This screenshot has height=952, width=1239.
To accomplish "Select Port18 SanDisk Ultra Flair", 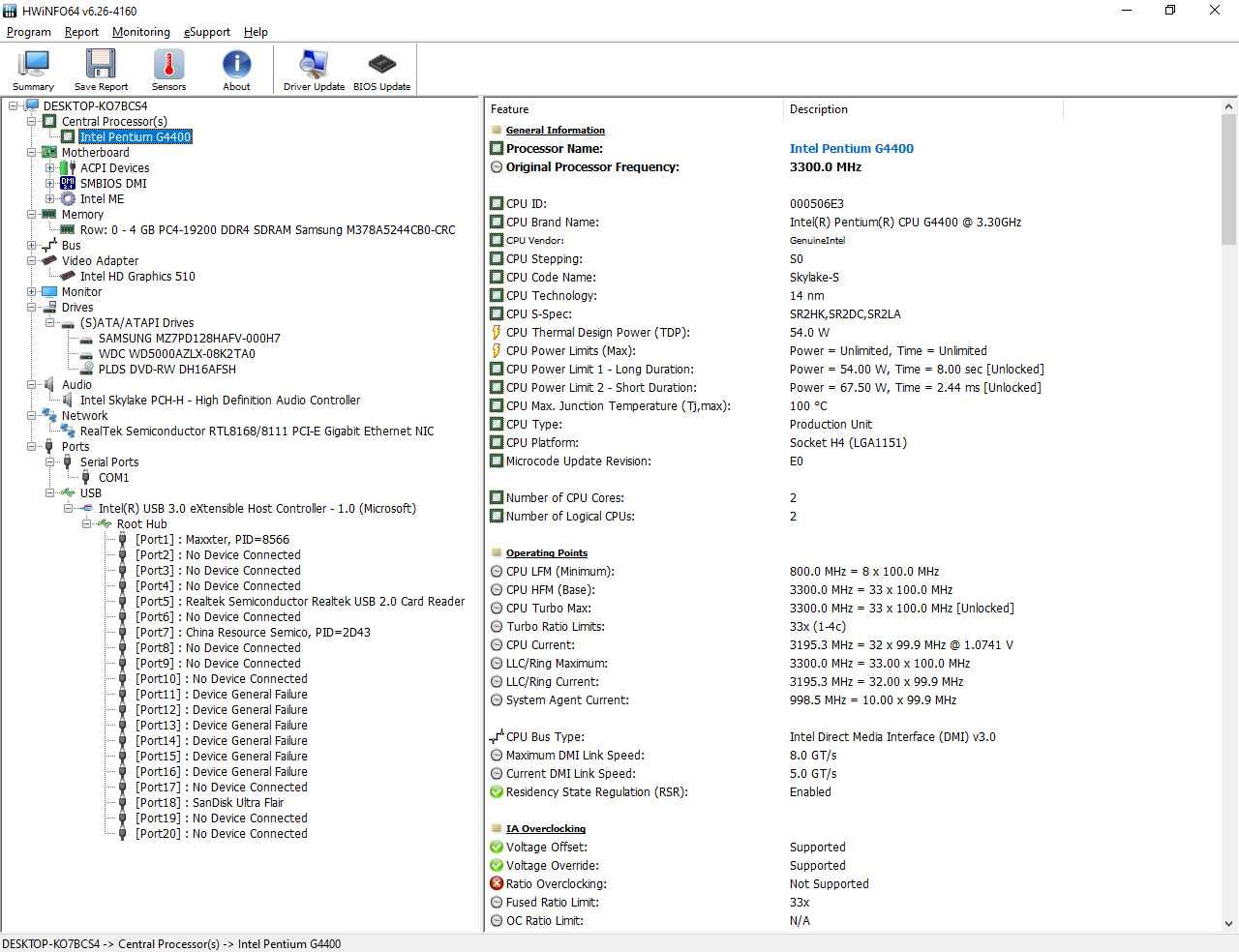I will tap(209, 802).
